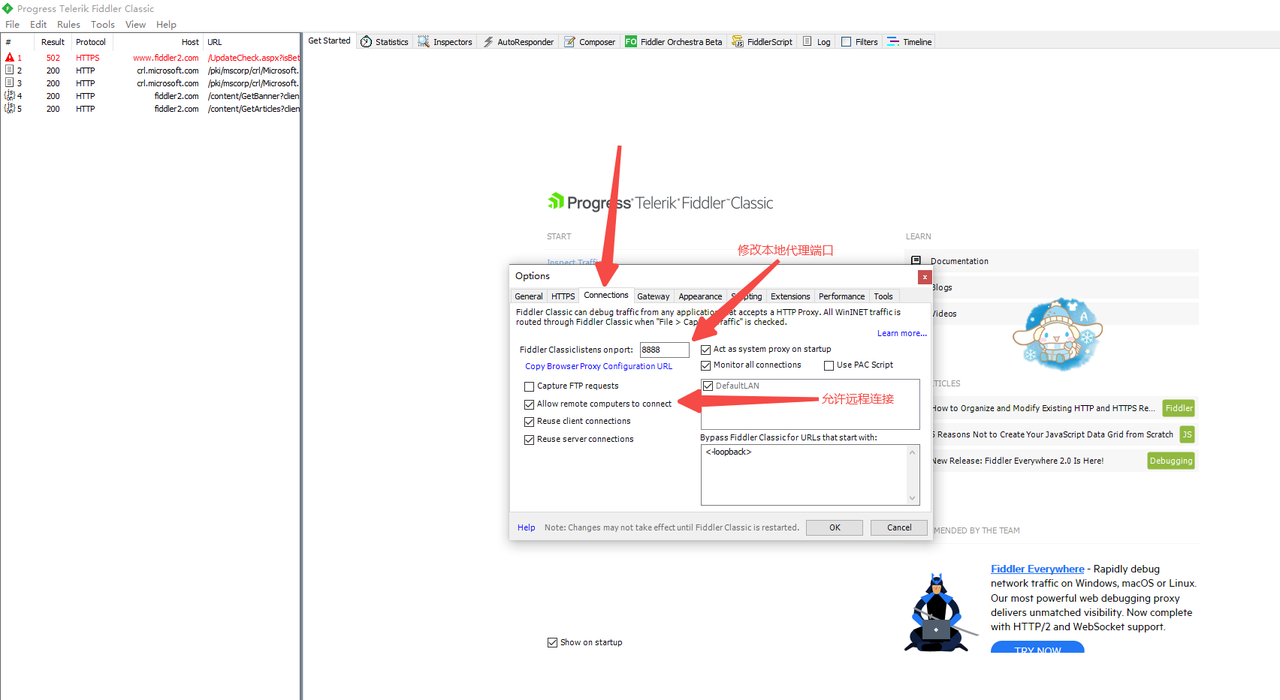Click the listens on port field

coord(665,349)
